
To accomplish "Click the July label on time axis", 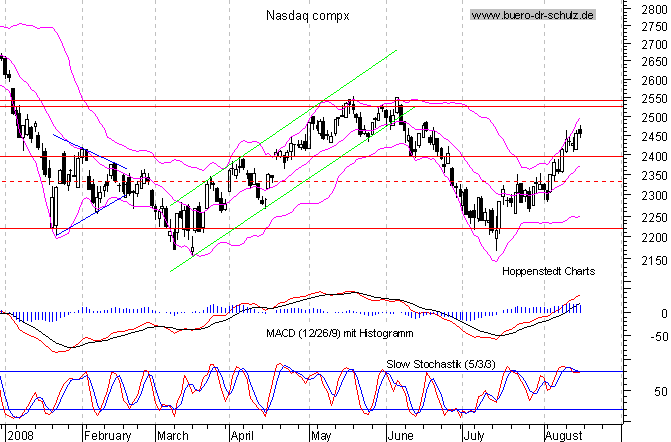I will (473, 435).
